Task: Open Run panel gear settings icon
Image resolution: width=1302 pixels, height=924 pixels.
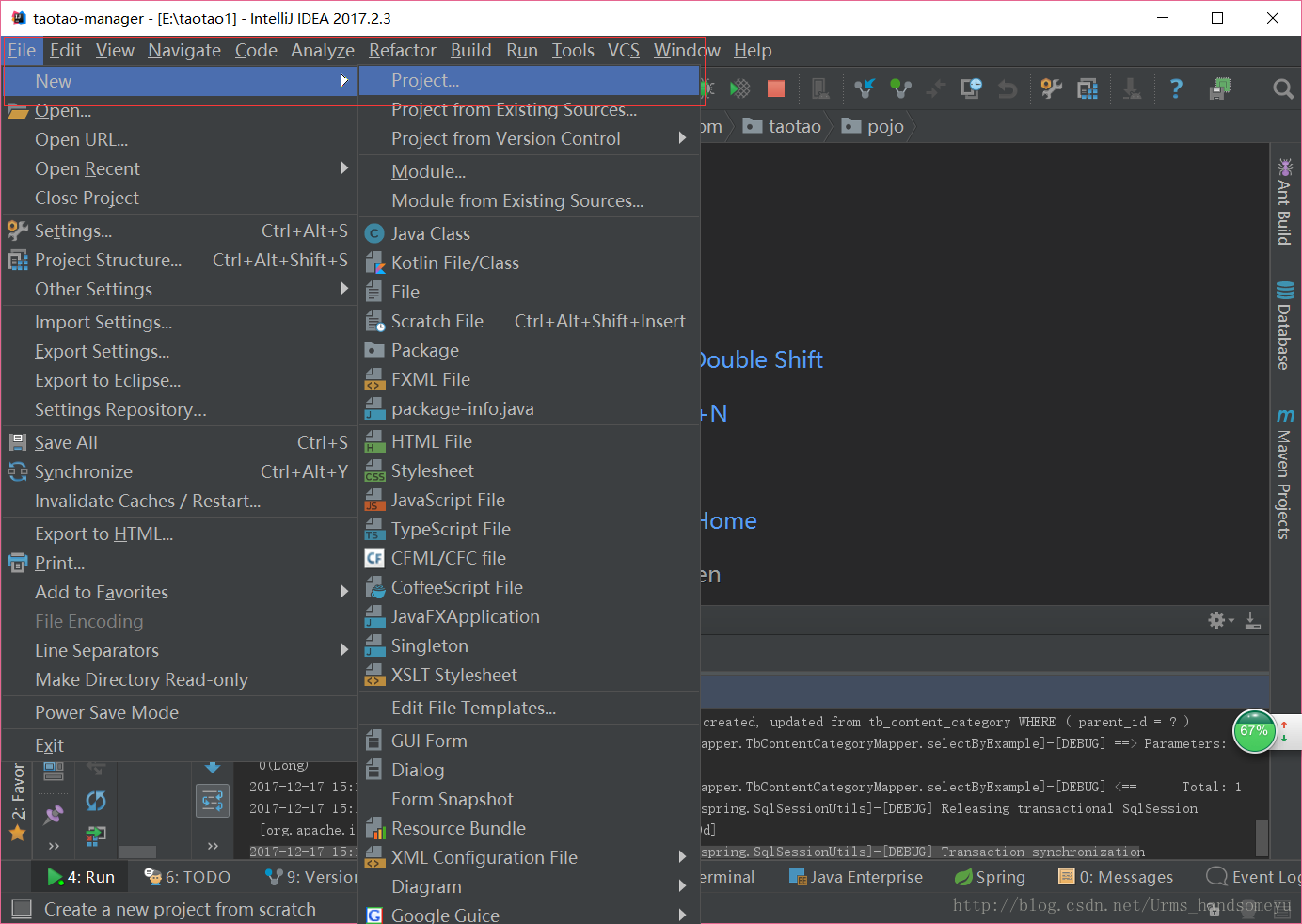Action: click(1220, 620)
